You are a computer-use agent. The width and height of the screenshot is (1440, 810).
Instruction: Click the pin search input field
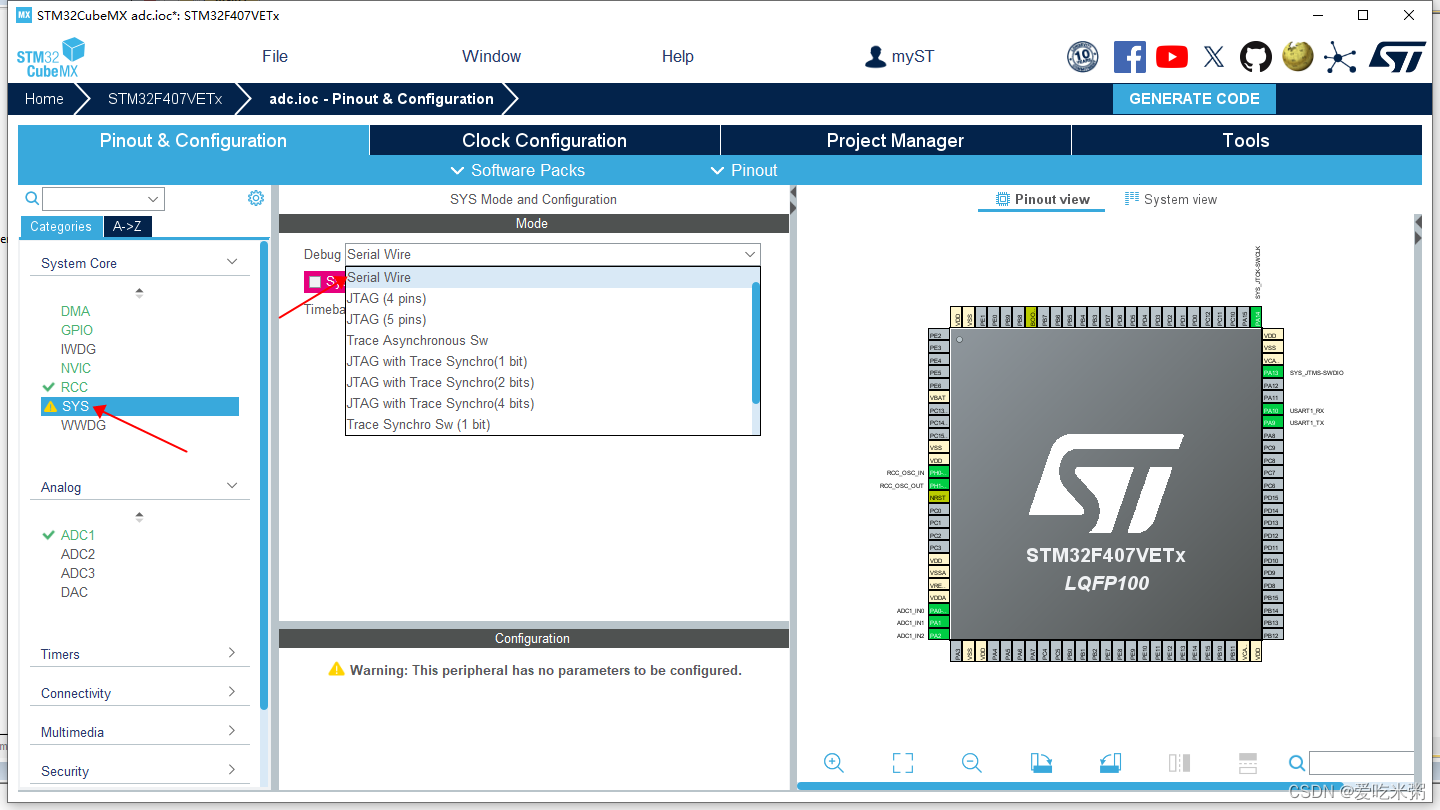[x=1361, y=763]
